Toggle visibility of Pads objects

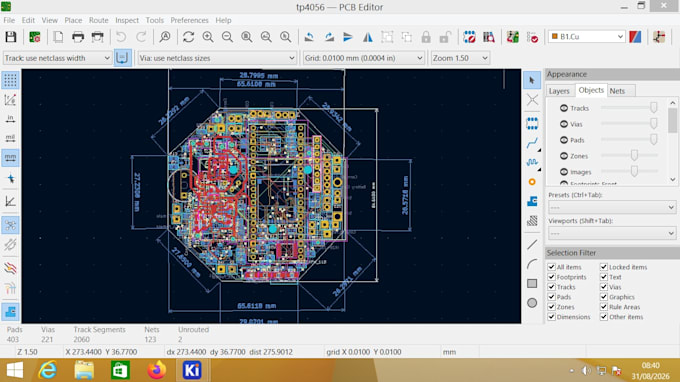pos(564,140)
